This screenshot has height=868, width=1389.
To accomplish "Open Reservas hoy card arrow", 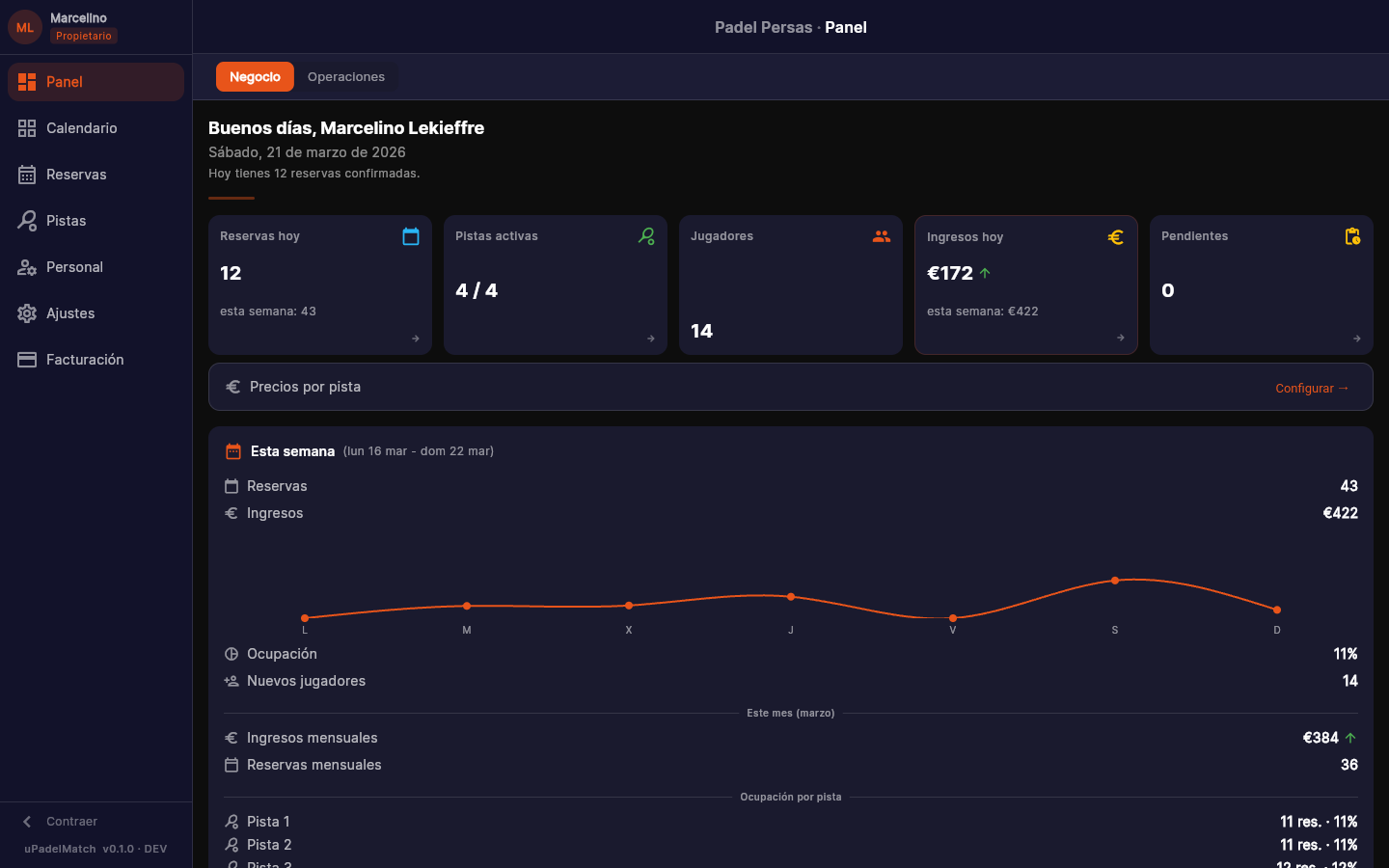I will point(416,339).
